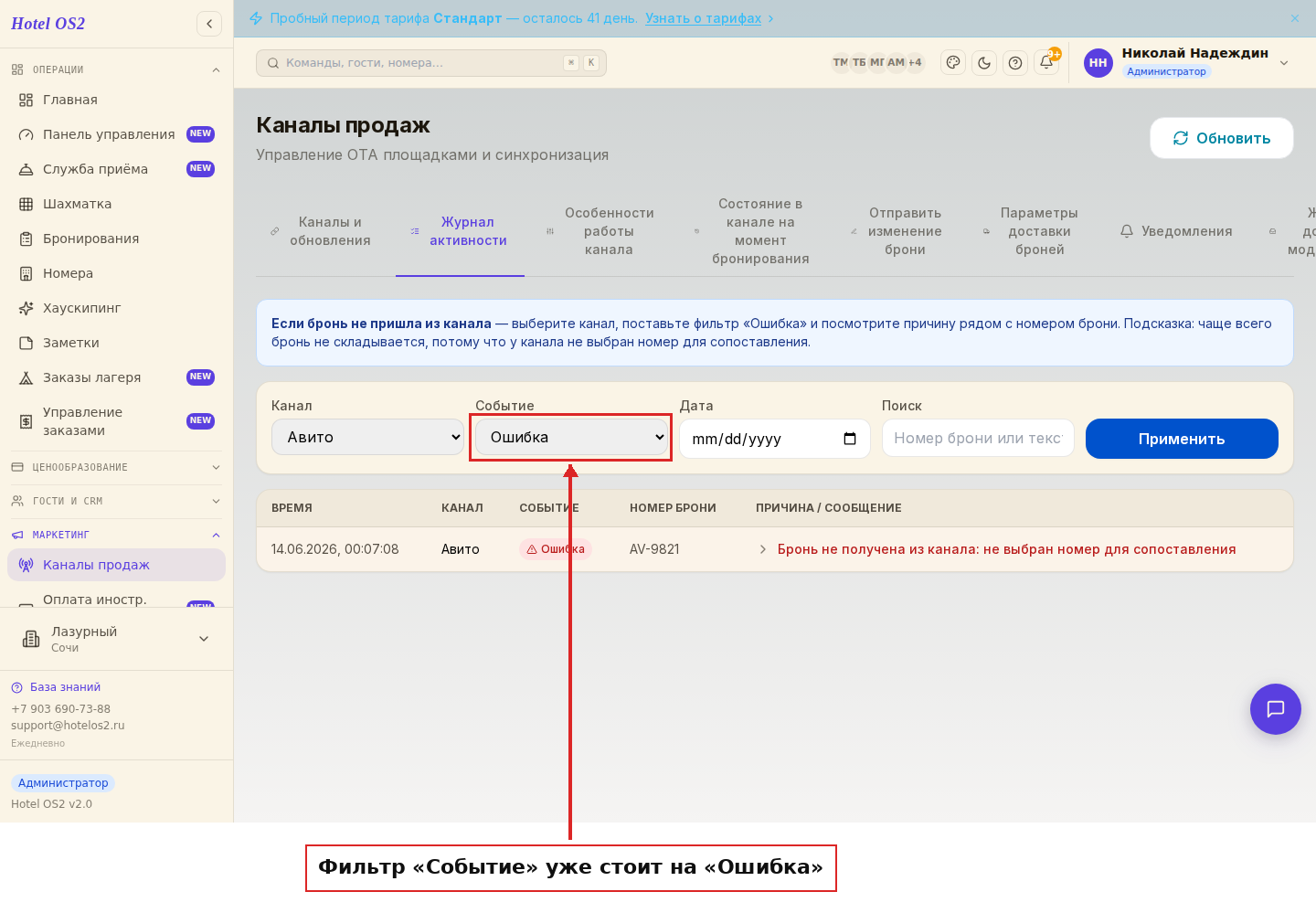Select the Журнал активности tab
Viewport: 1316px width, 913px height.
[460, 231]
